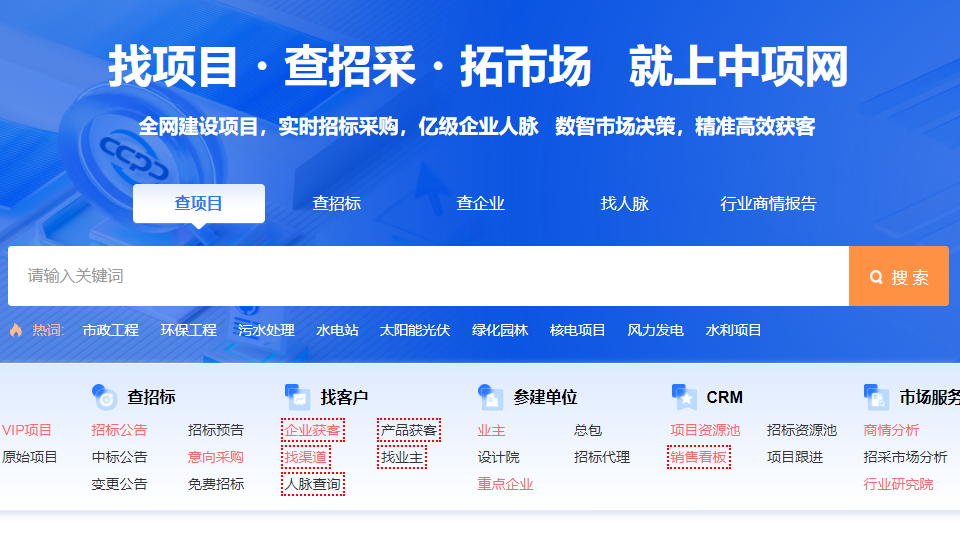Screen dimensions: 960x540
Task: Open the 行业商情报告 tab
Action: coord(768,203)
